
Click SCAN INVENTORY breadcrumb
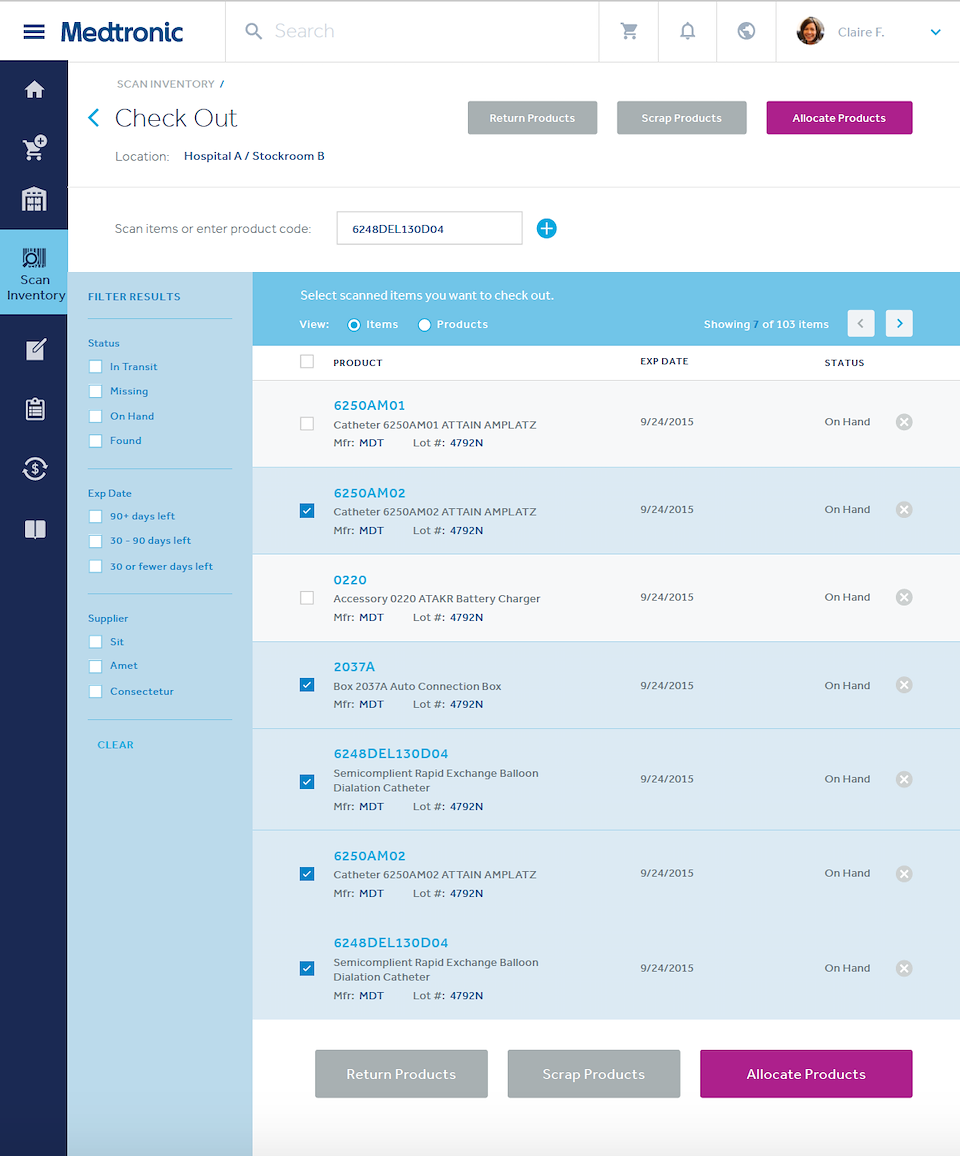click(x=165, y=84)
